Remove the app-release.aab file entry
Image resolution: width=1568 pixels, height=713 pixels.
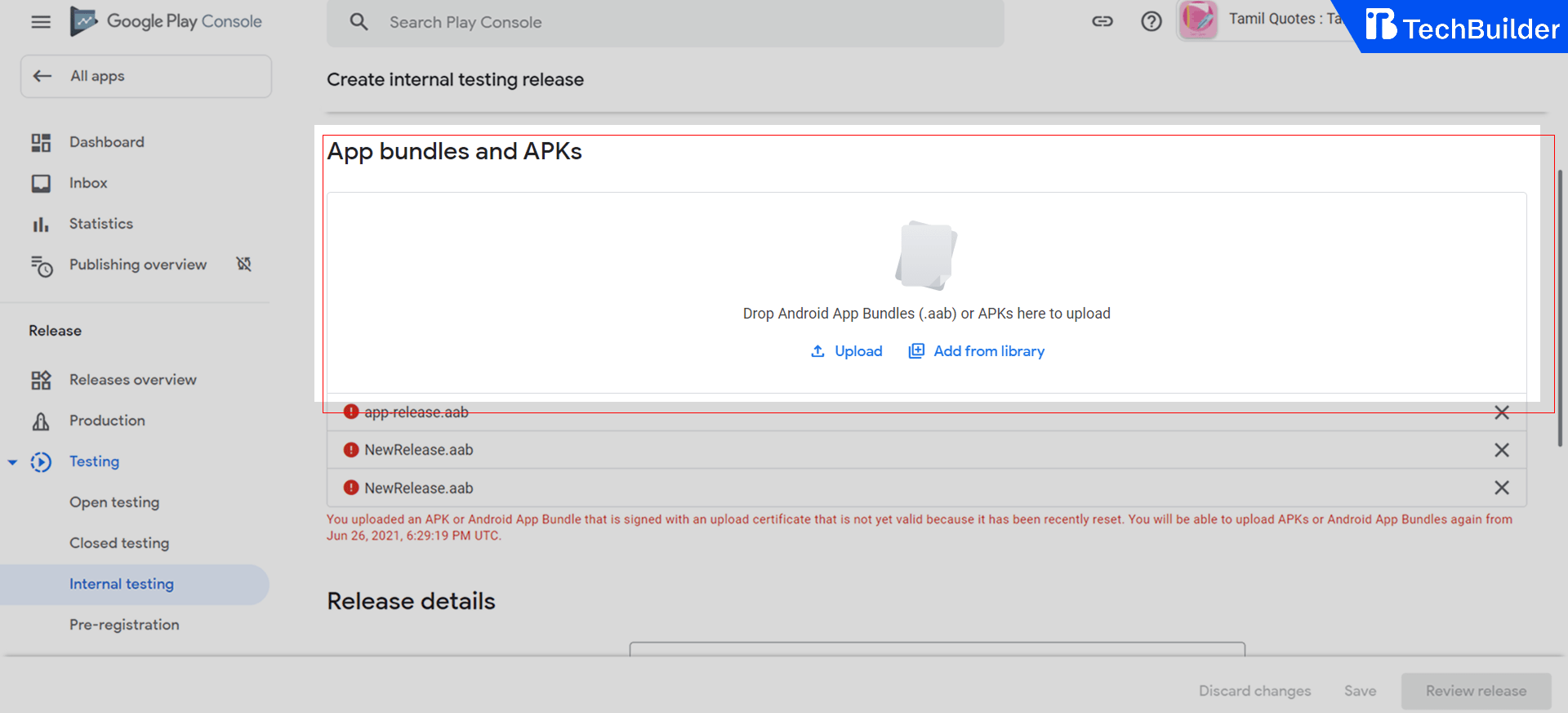pyautogui.click(x=1501, y=412)
